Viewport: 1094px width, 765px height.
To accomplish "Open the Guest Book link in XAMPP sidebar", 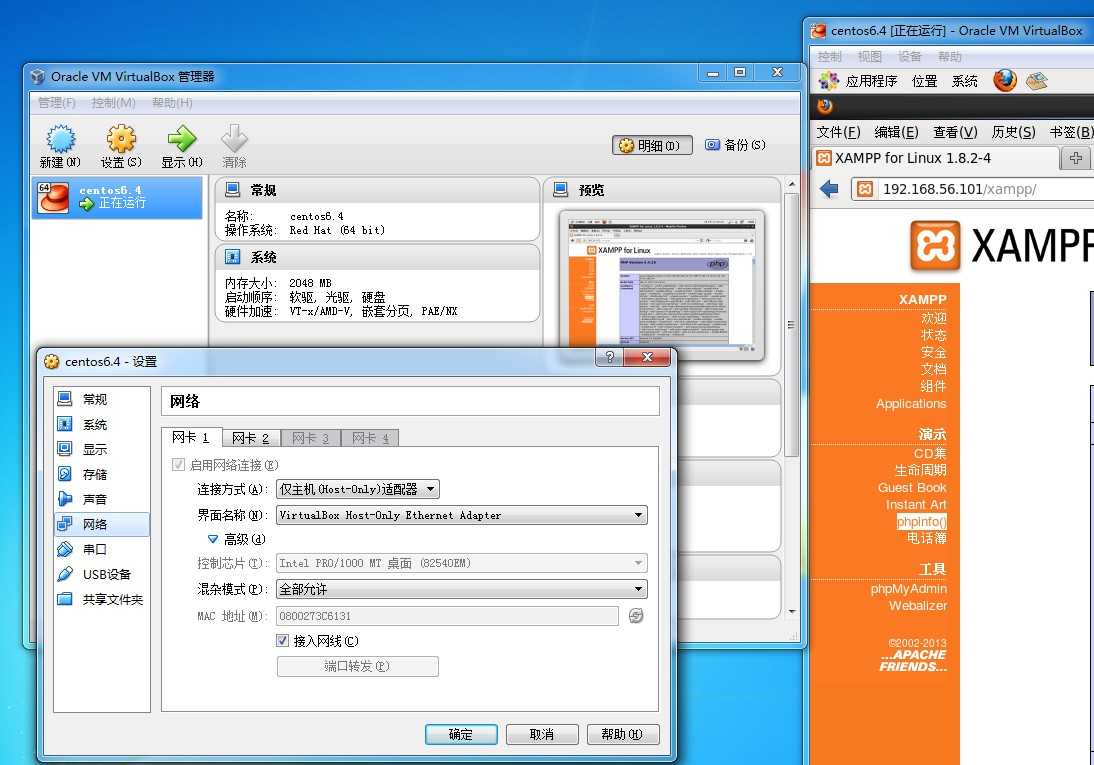I will (912, 487).
